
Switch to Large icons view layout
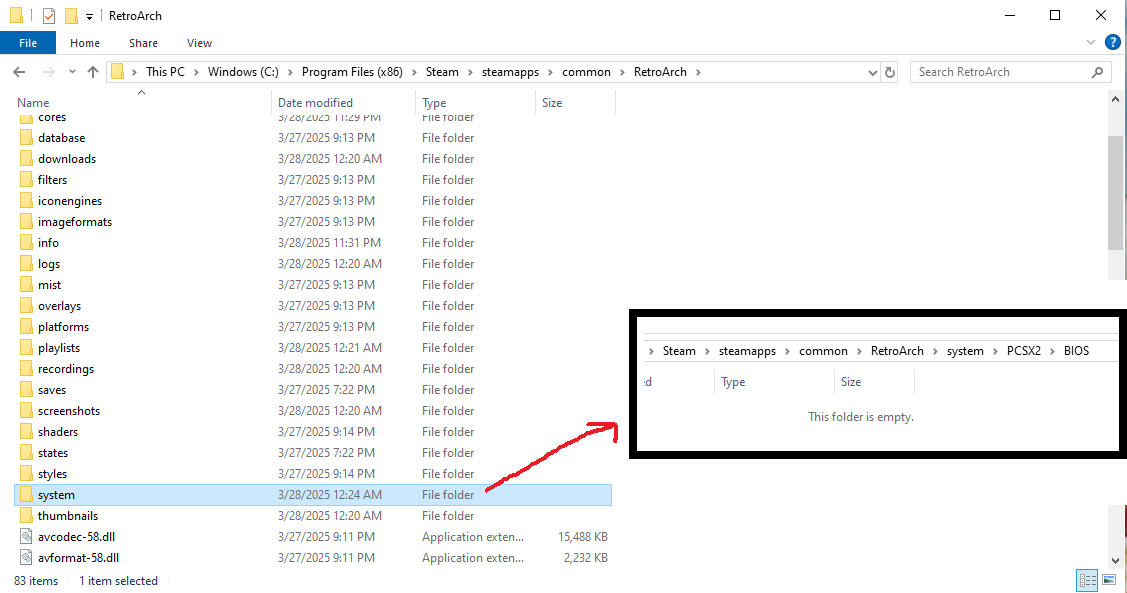point(1109,580)
